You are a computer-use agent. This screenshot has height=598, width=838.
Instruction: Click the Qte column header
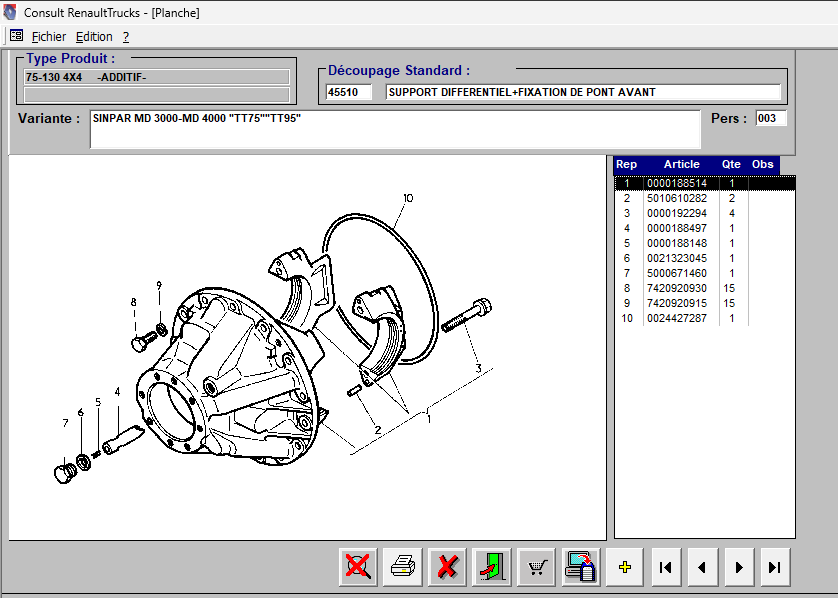(732, 164)
